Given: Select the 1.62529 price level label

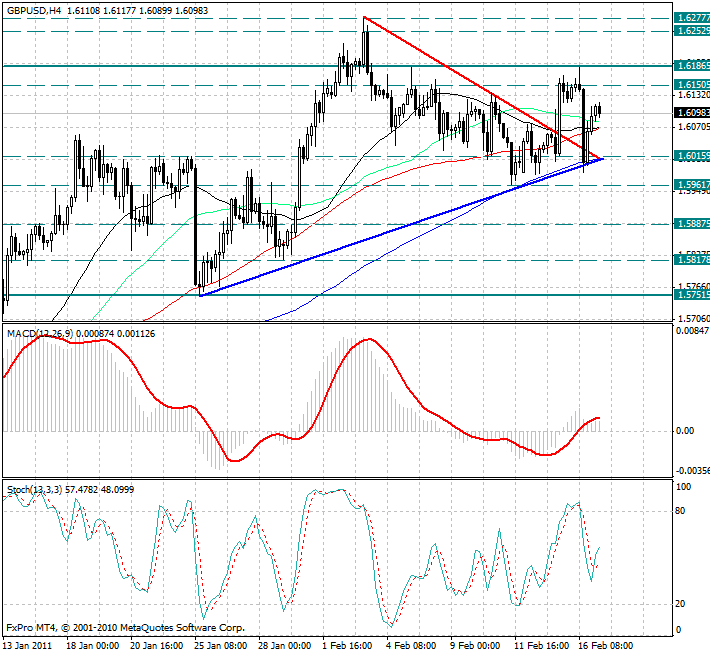Looking at the screenshot, I should coord(692,31).
